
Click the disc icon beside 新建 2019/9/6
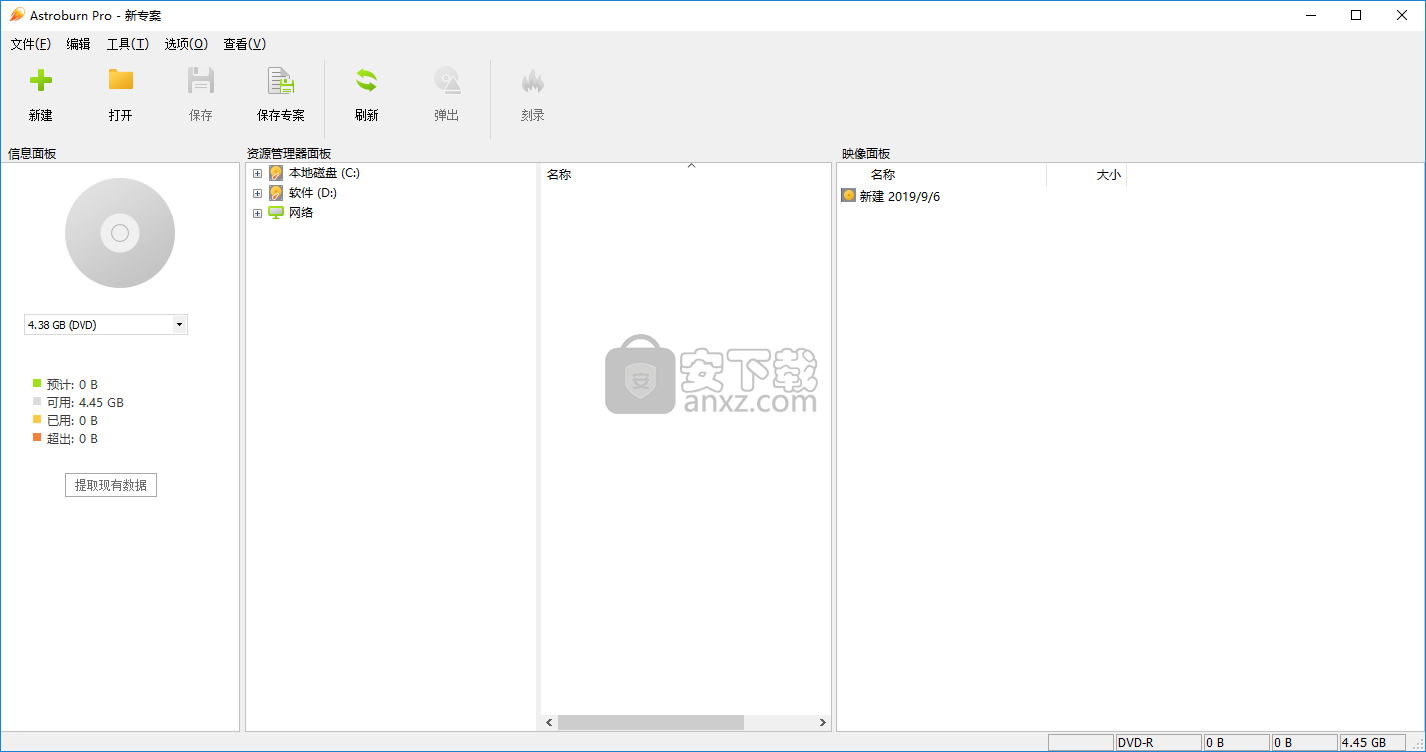click(x=849, y=196)
